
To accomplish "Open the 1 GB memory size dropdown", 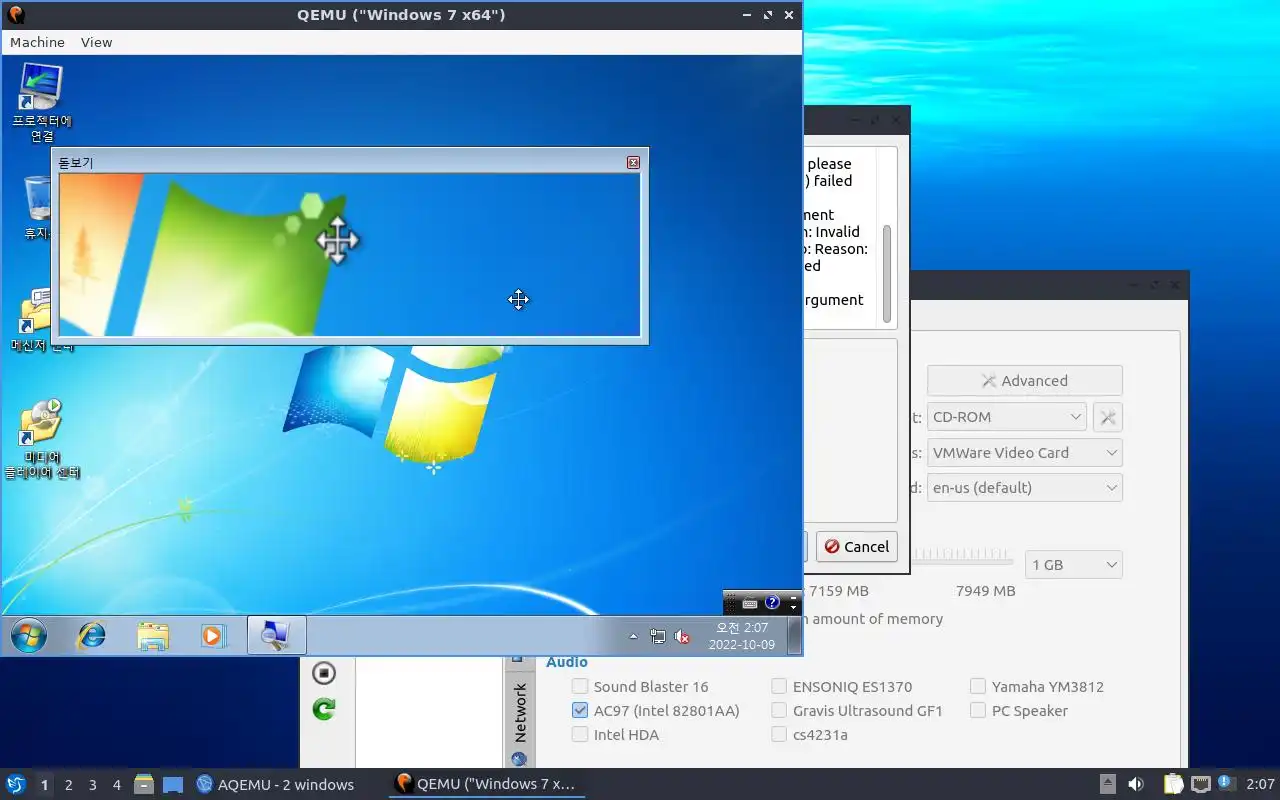I will 1072,565.
